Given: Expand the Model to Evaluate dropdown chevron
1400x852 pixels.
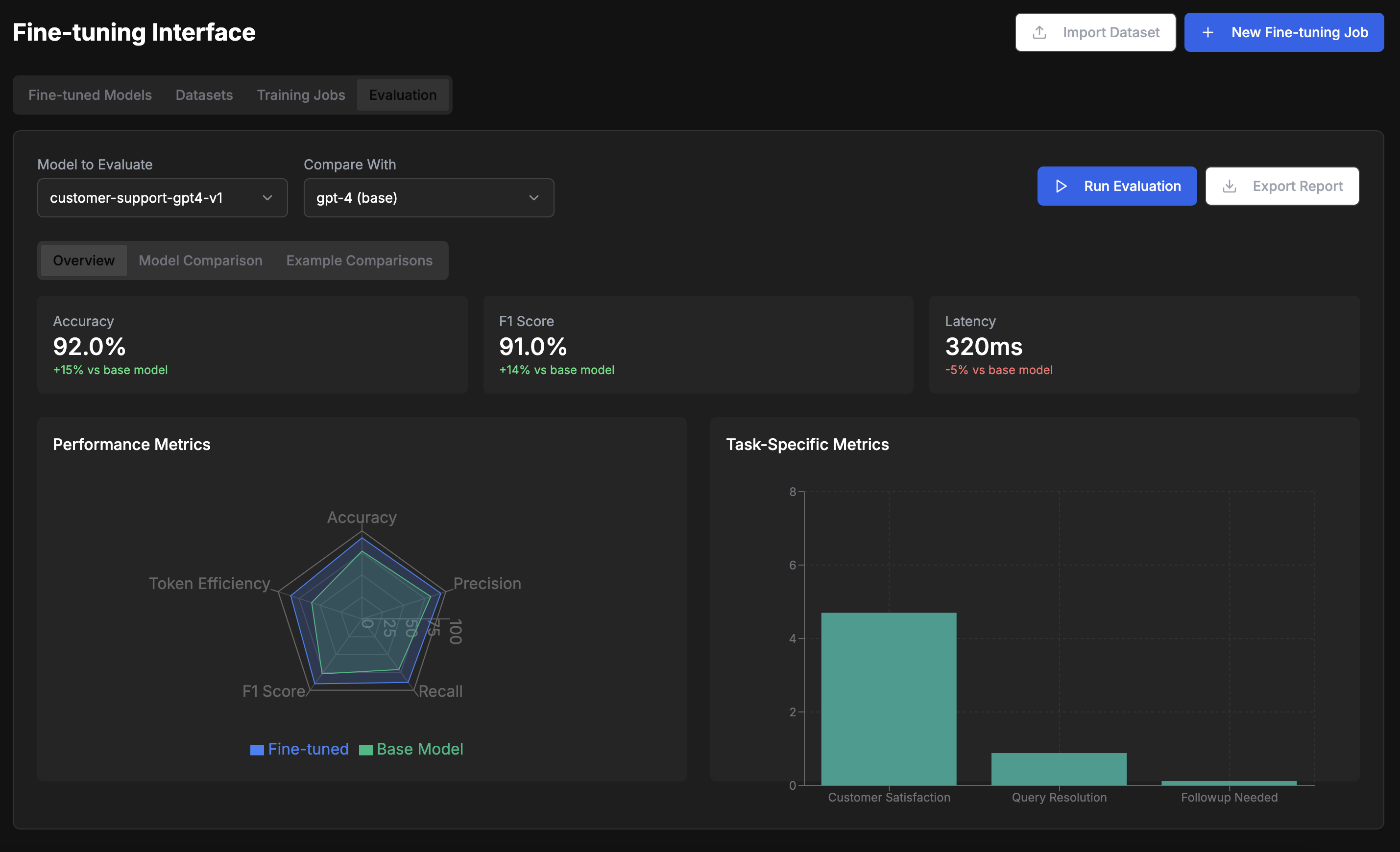Looking at the screenshot, I should 267,198.
